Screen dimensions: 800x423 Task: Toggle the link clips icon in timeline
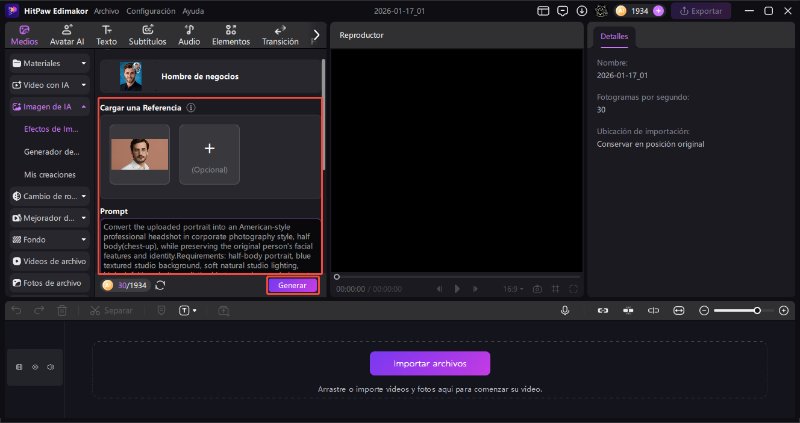click(x=603, y=310)
